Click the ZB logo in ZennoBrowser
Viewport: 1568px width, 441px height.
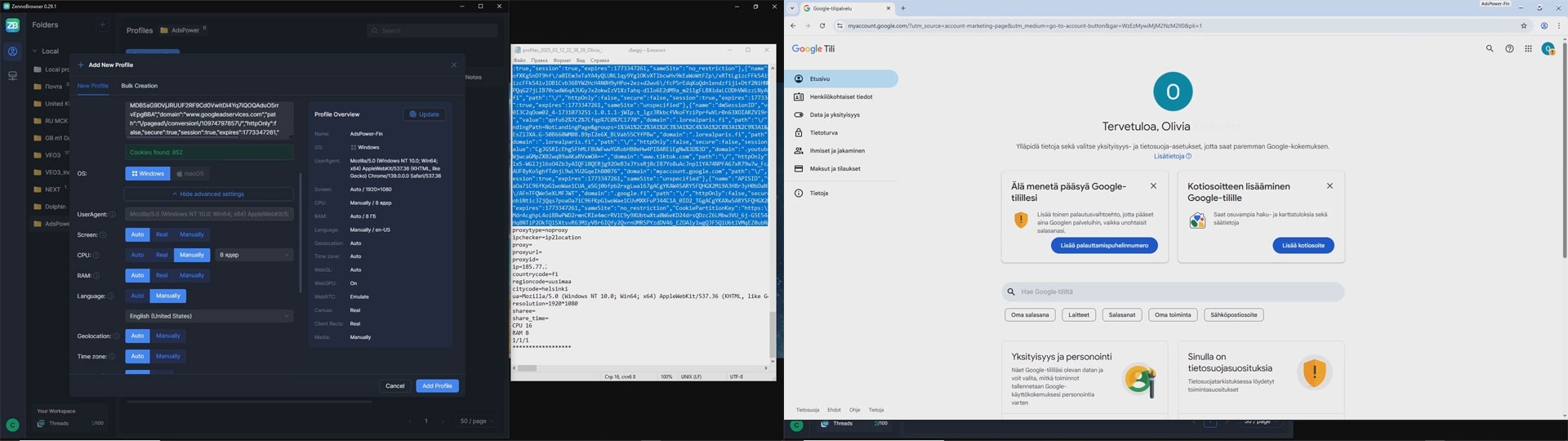(x=12, y=25)
